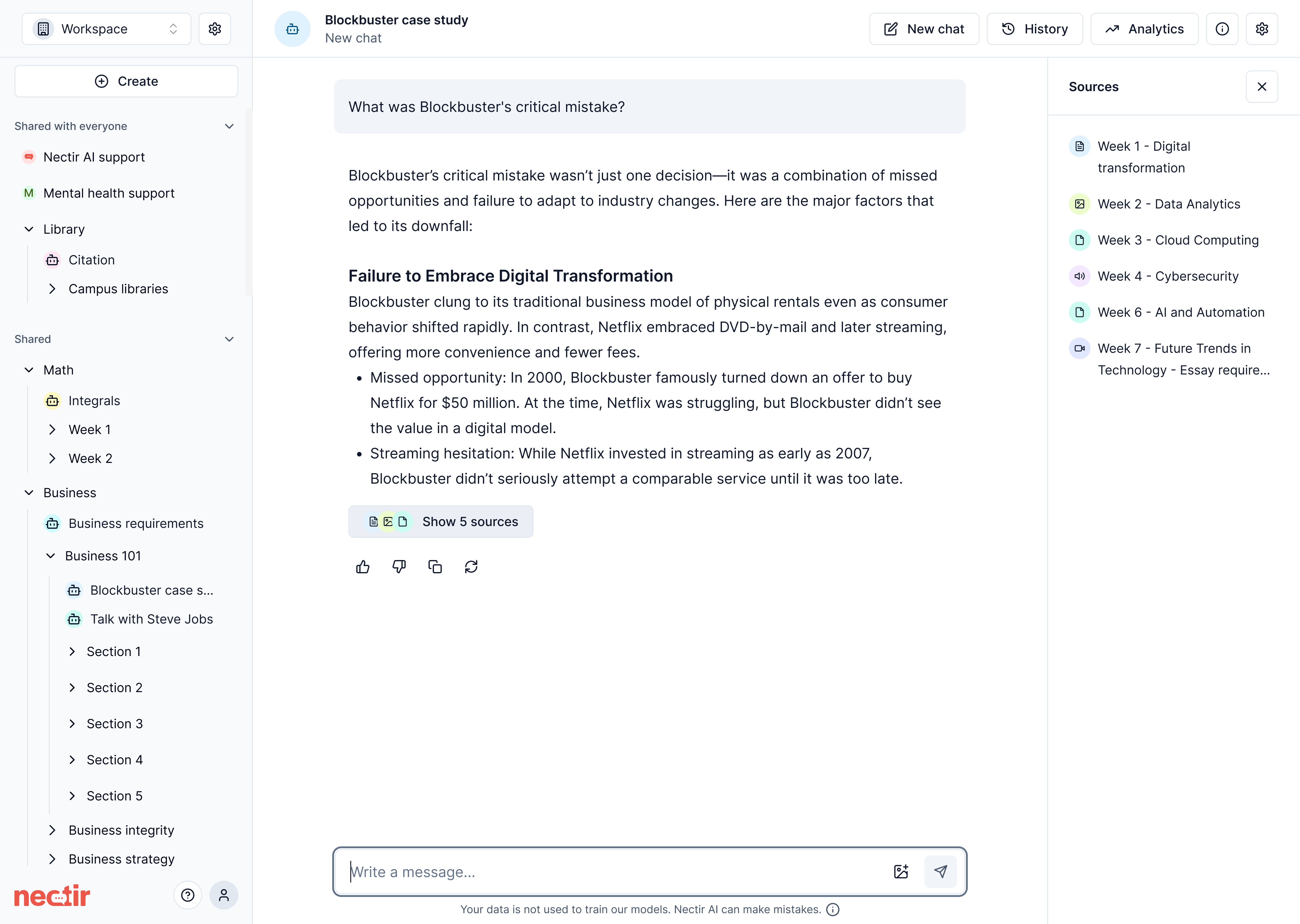The width and height of the screenshot is (1300, 924).
Task: Click the add image icon in message box
Action: (x=901, y=872)
